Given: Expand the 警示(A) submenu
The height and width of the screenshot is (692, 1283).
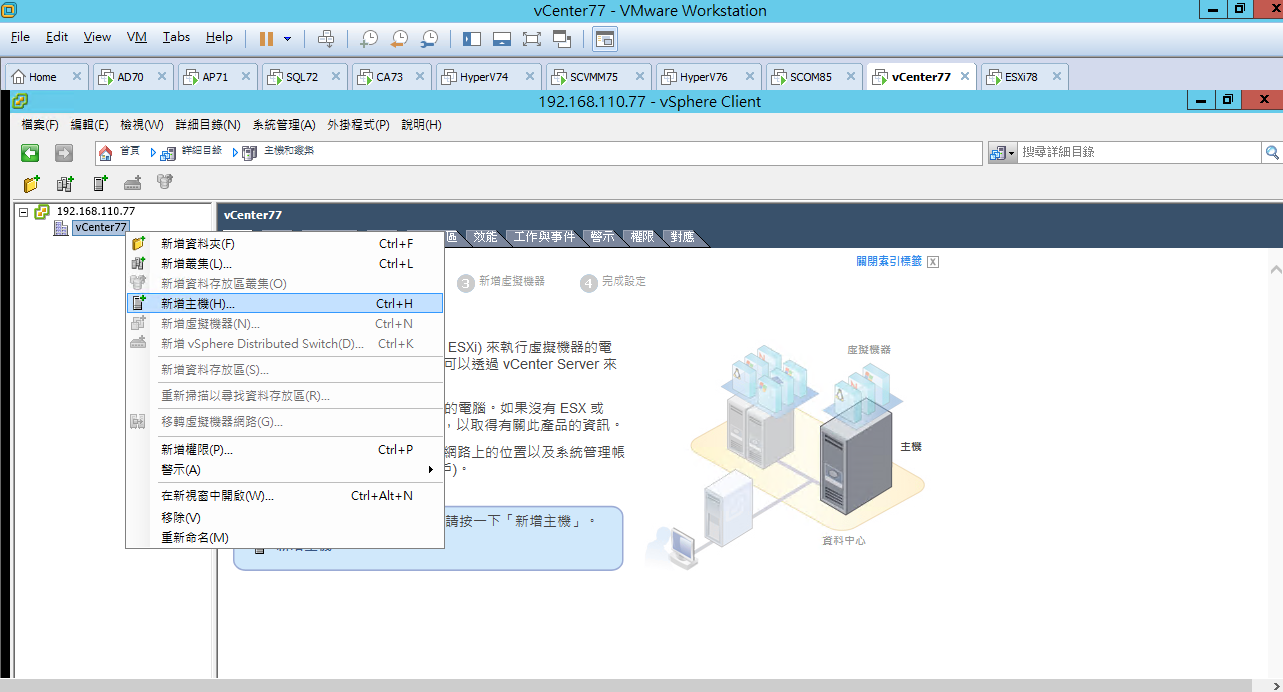Looking at the screenshot, I should (285, 470).
